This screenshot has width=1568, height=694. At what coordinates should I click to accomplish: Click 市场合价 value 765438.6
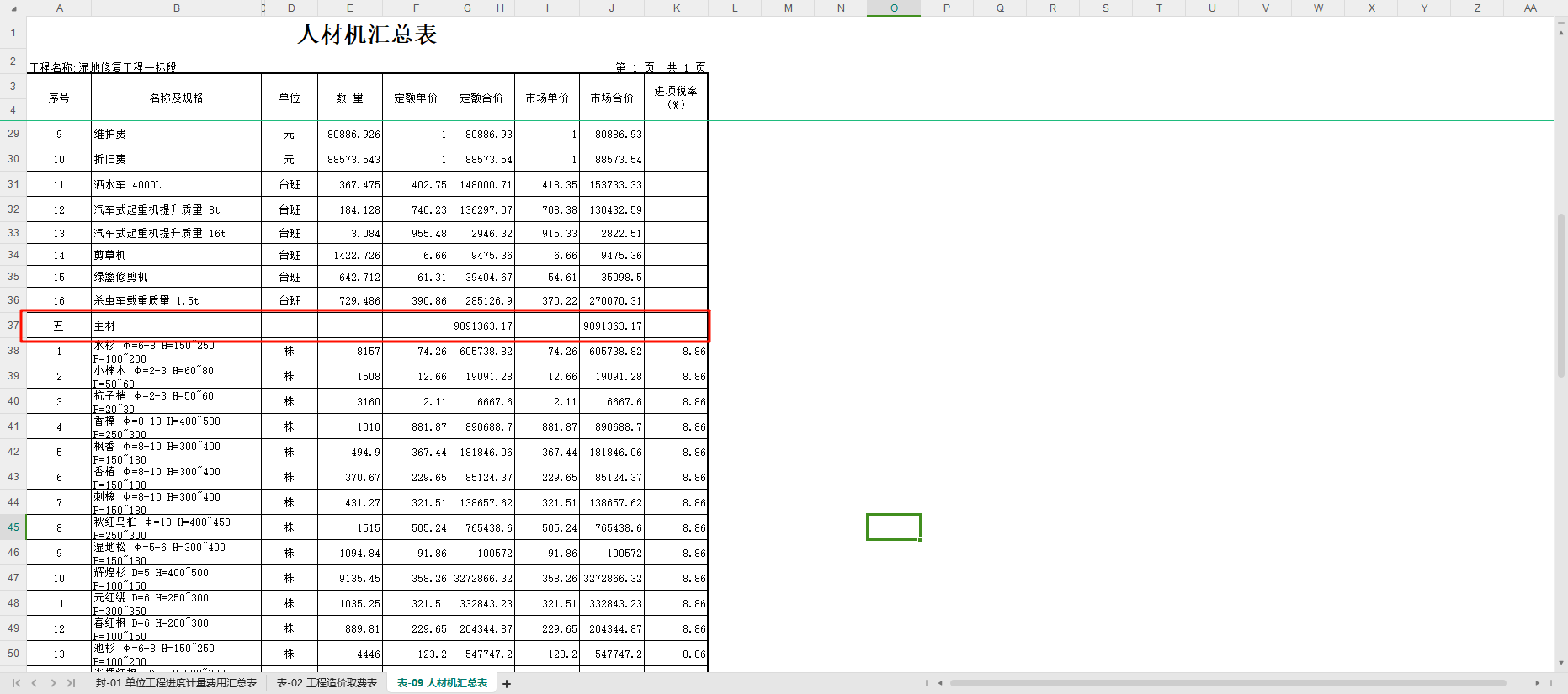[612, 527]
